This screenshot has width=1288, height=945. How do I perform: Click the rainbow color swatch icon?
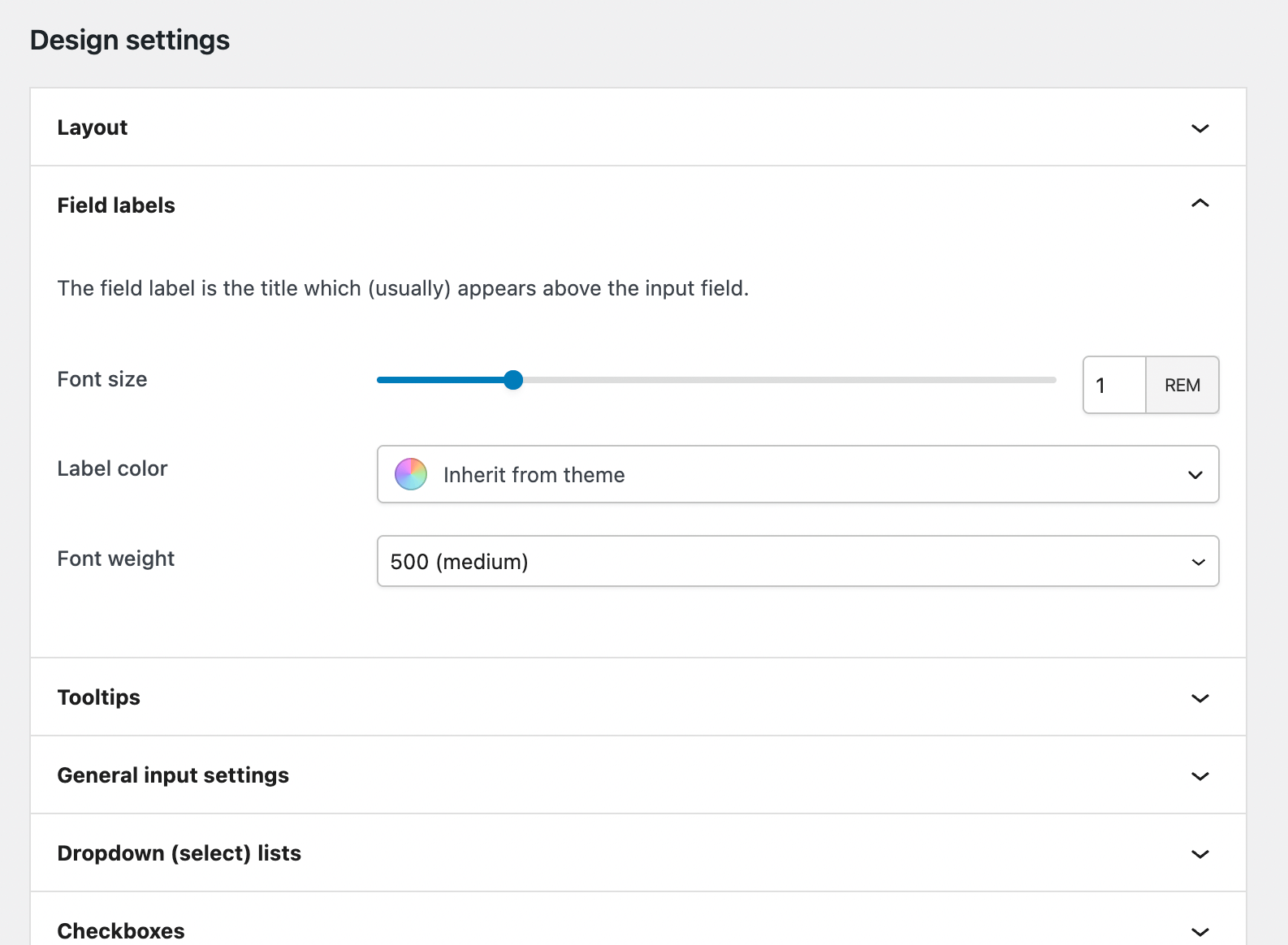point(411,474)
